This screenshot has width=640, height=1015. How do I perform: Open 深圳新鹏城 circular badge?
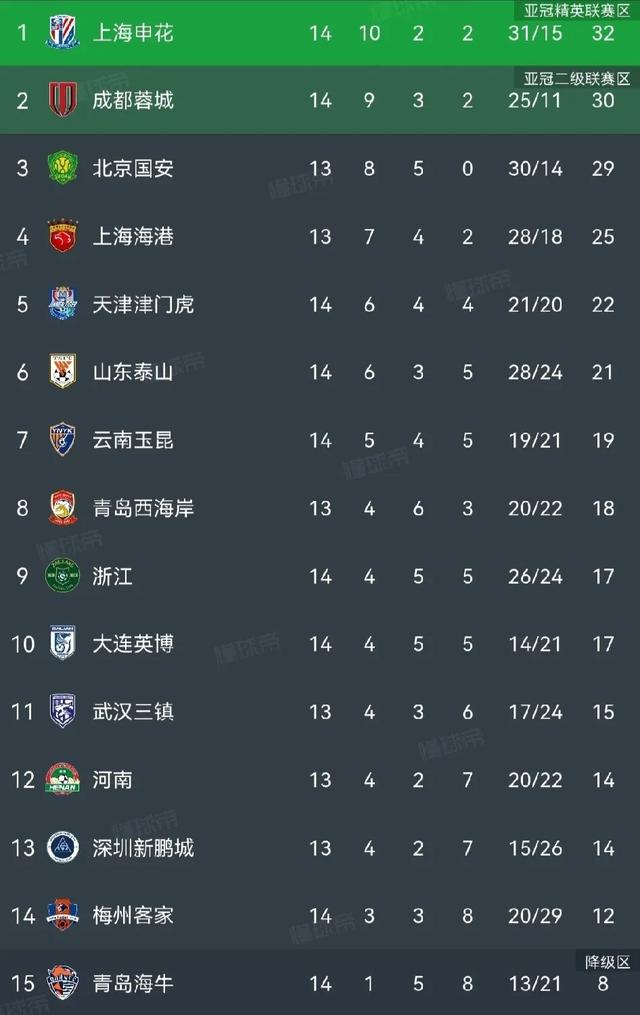[x=63, y=847]
